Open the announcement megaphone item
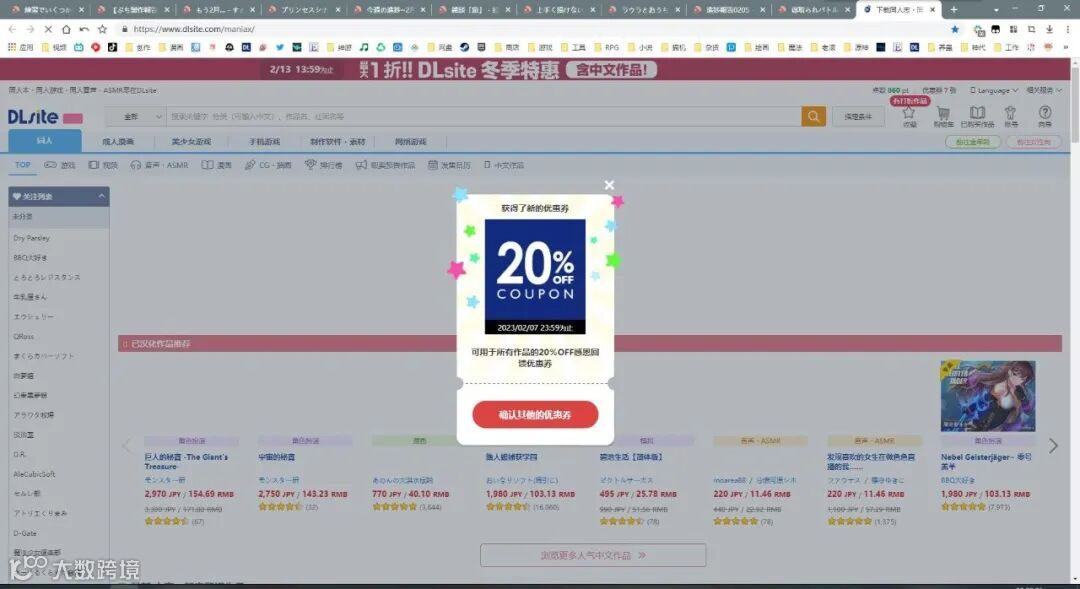This screenshot has width=1080, height=589. click(386, 165)
